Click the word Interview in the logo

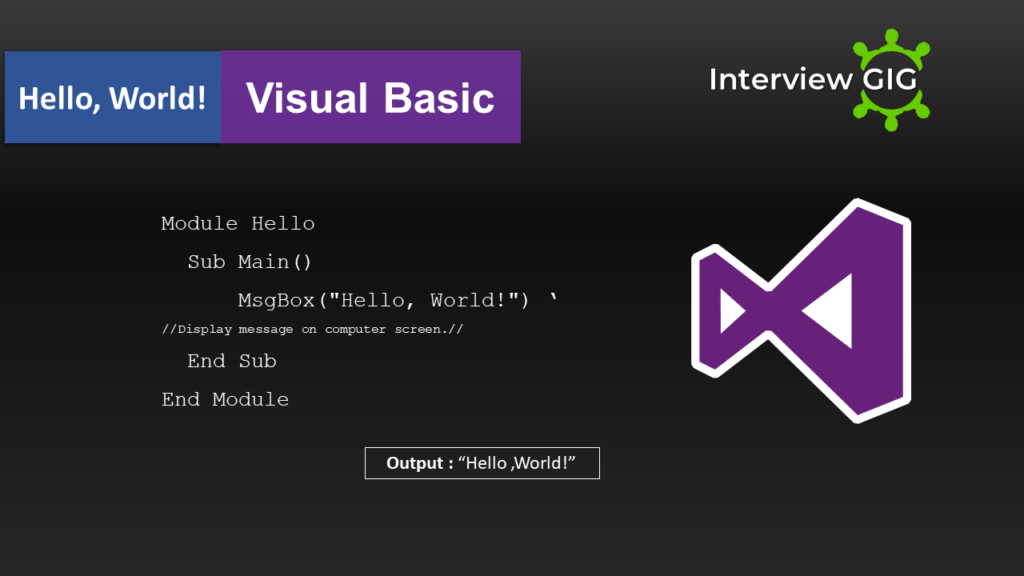coord(780,79)
